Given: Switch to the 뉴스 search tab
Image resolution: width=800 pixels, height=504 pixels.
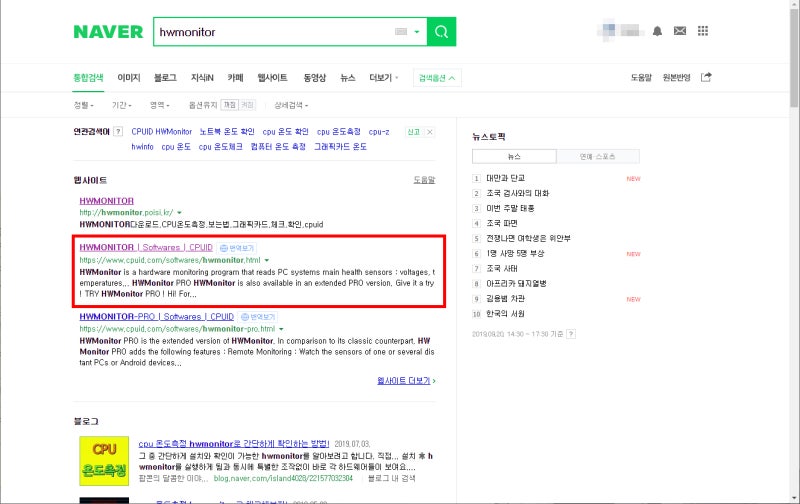Looking at the screenshot, I should [347, 78].
